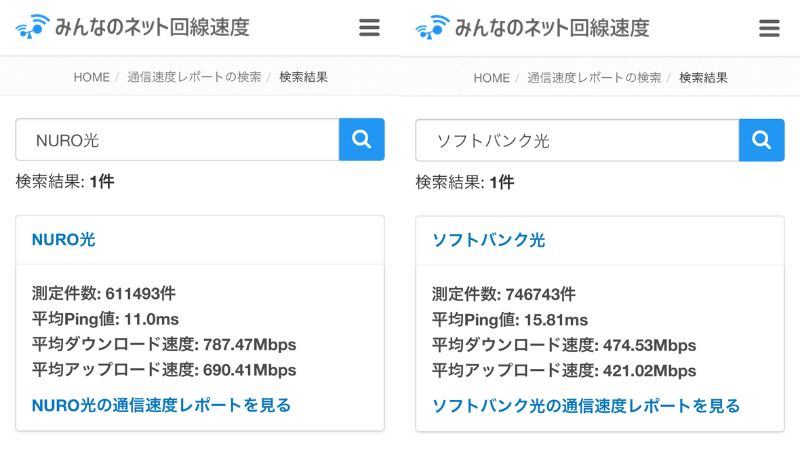Screen dimensions: 800x450
Task: Click the みんなのネット回線速度 title on left page
Action: [152, 27]
